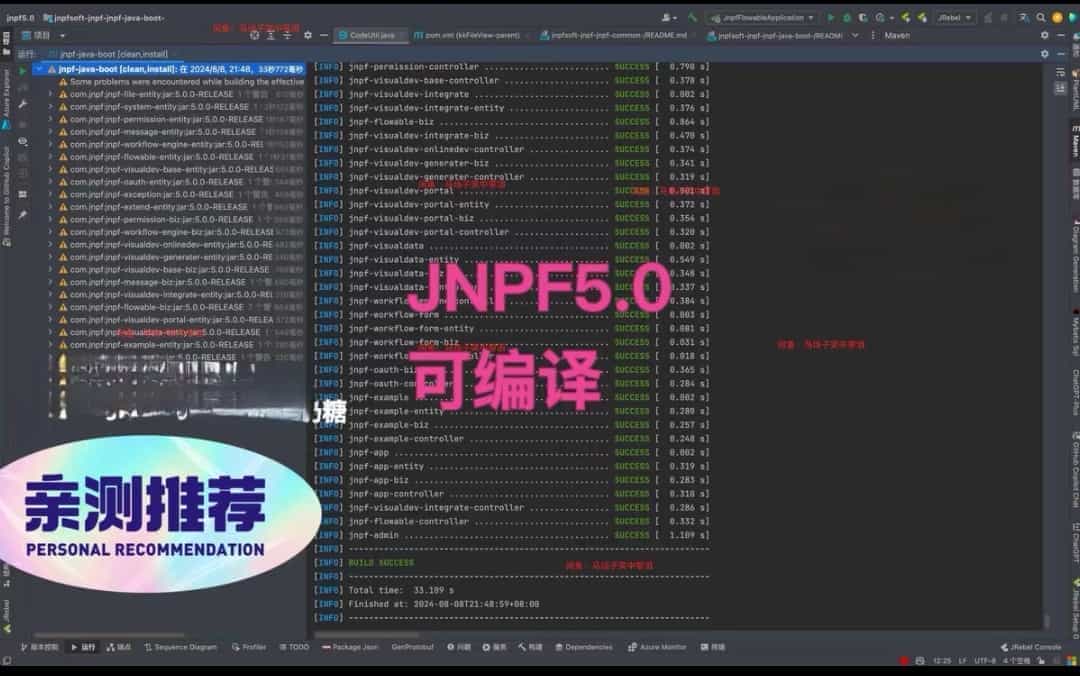Expand the jnpf-system-entity warning node
This screenshot has width=1080, height=676.
pos(50,107)
